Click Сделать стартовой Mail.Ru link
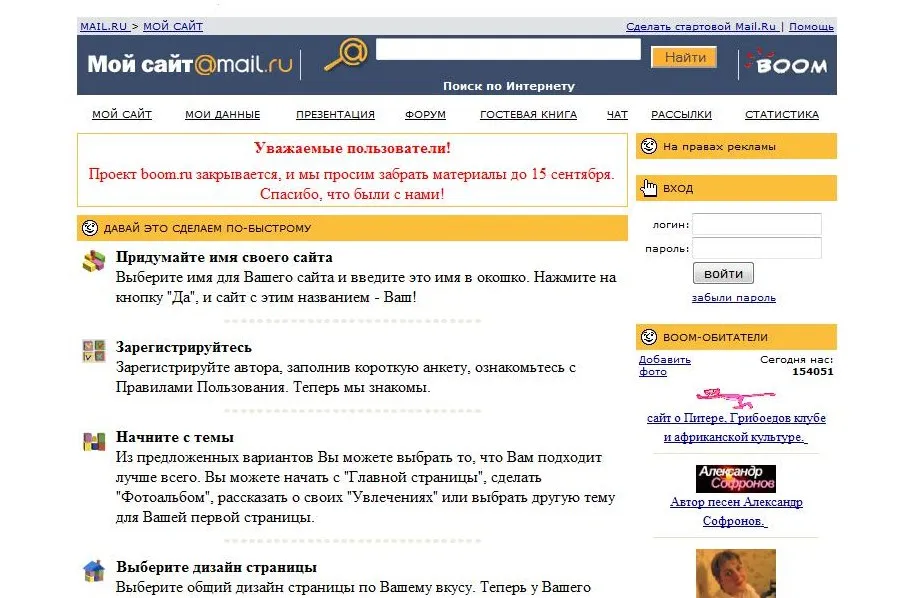913x598 pixels. [x=701, y=26]
